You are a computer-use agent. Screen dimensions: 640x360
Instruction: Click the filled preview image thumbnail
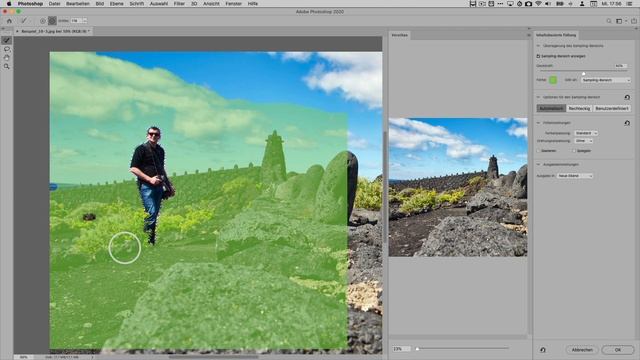tap(458, 187)
